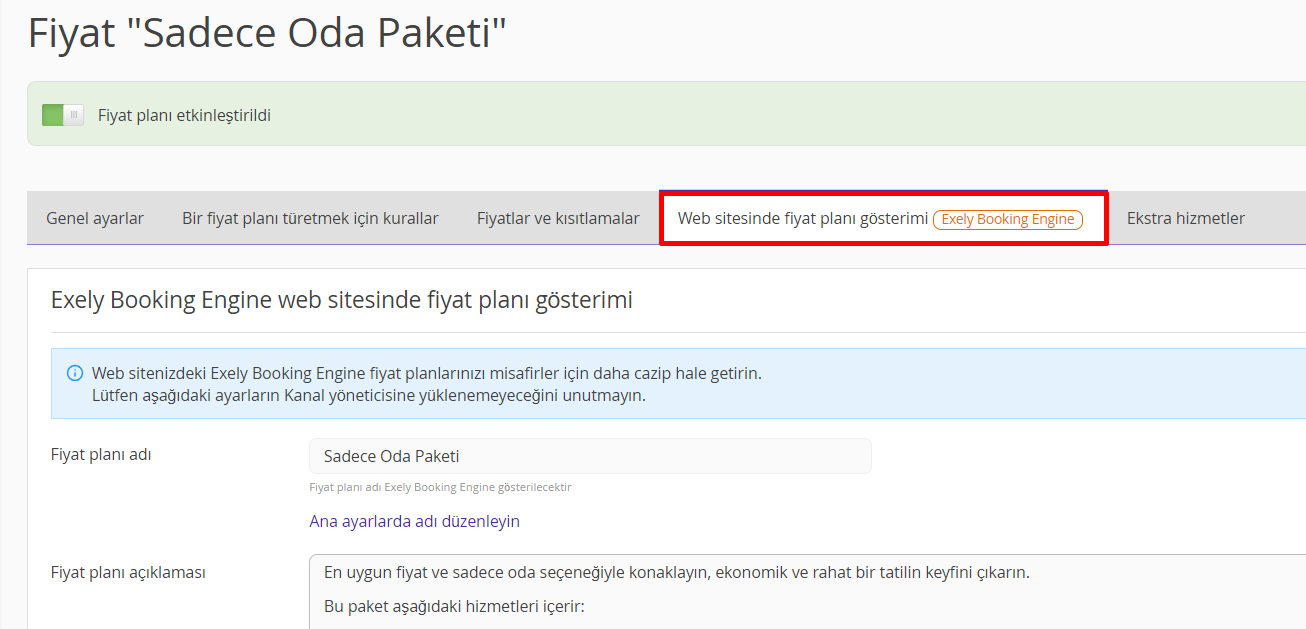Image resolution: width=1306 pixels, height=629 pixels.
Task: Click into the Fiyat planı açıklaması text area
Action: 807,591
